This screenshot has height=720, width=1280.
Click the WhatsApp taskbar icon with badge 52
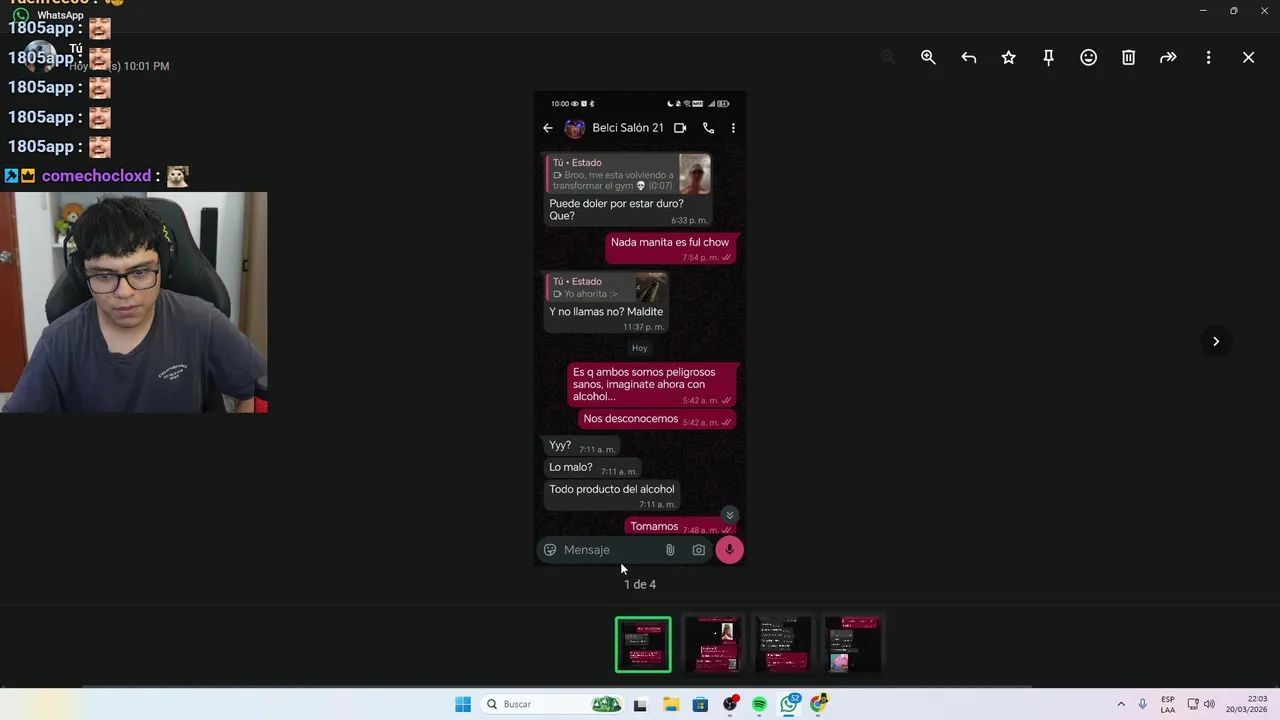(790, 704)
